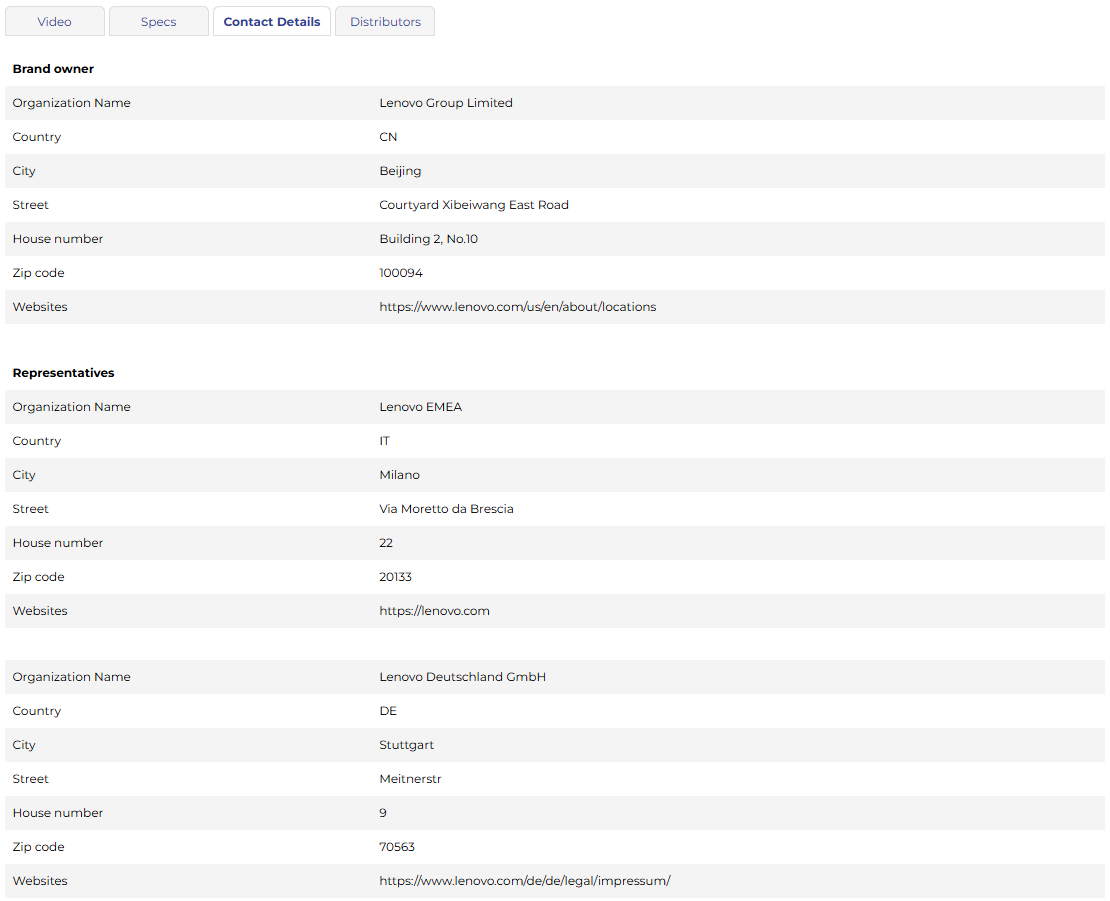Click the country value DE
The image size is (1110, 901).
[x=388, y=711]
